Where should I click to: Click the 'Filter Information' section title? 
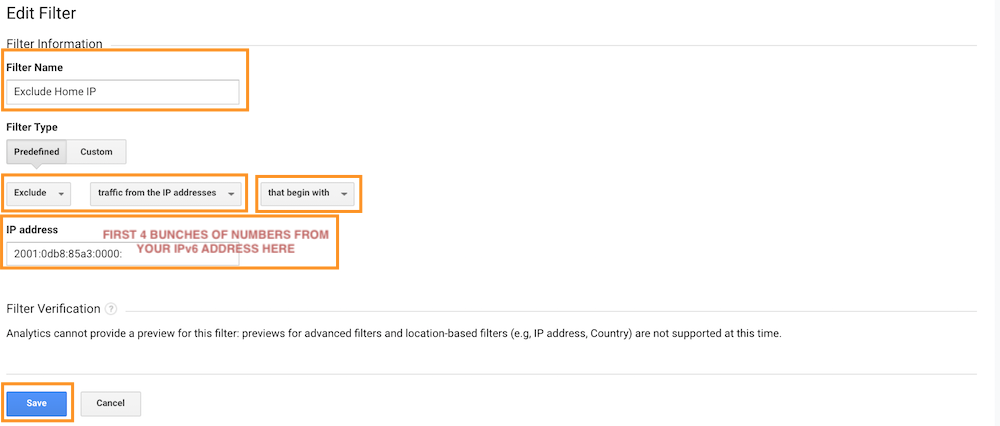pos(54,44)
